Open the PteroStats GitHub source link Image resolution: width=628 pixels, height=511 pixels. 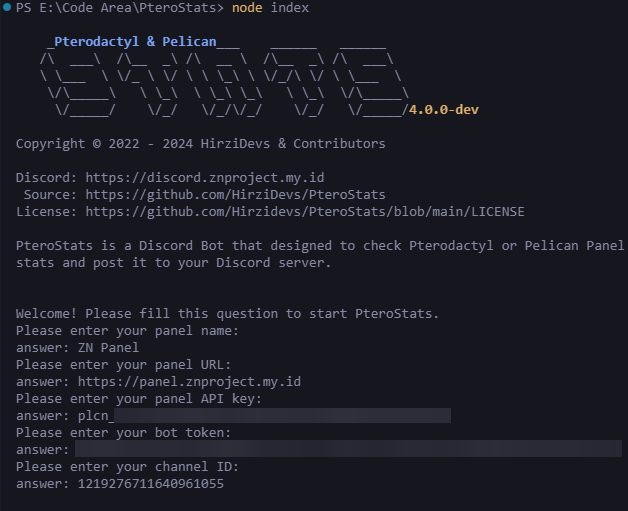tap(235, 195)
